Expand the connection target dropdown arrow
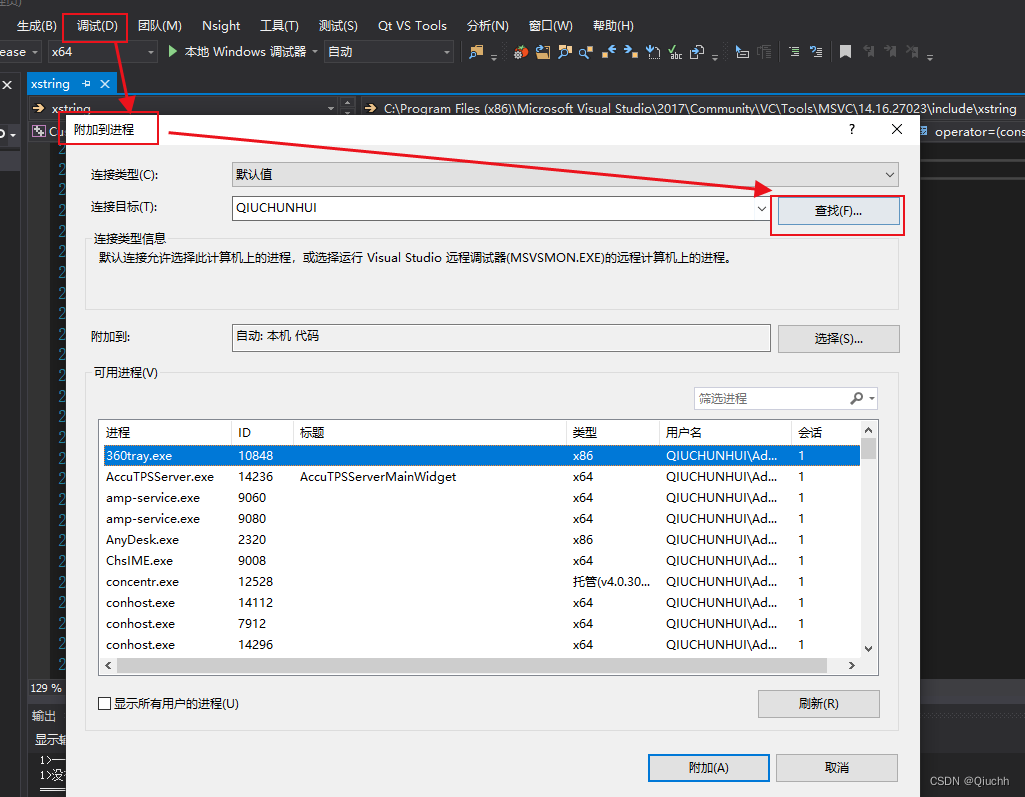 762,209
